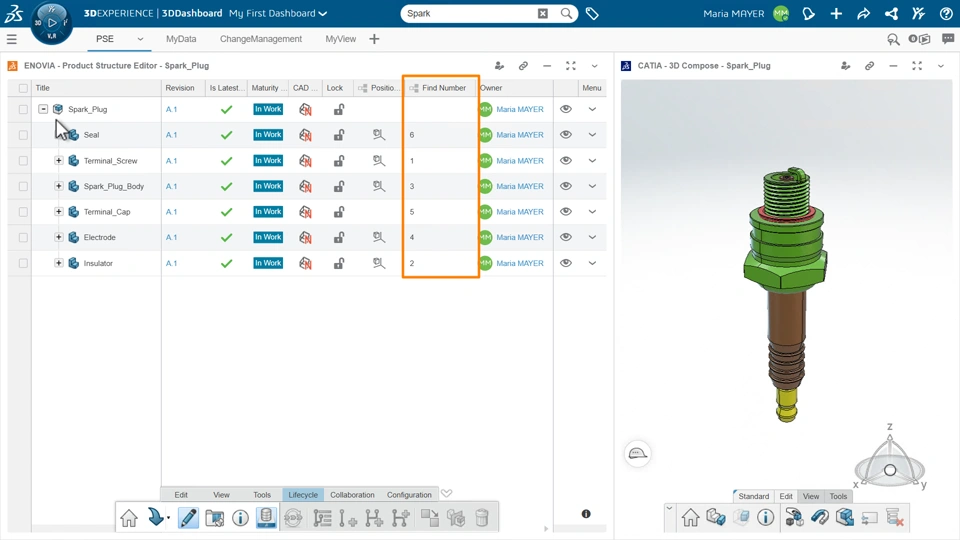960x540 pixels.
Task: Select the magnet snap tool in CATIA toolbar
Action: click(819, 518)
